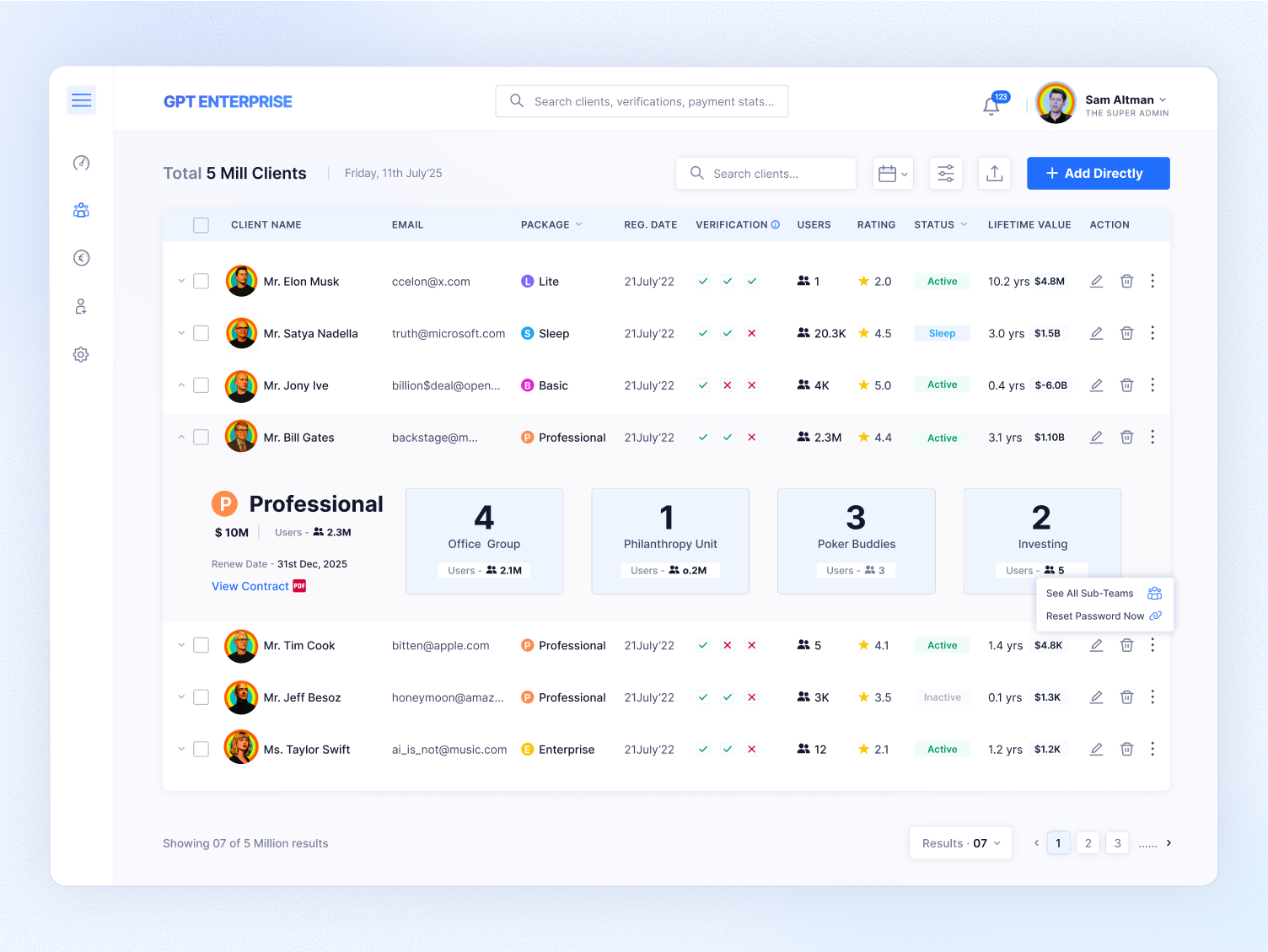Screen dimensions: 1268x952
Task: Expand Mr. Tim Cook's row chevron
Action: coord(181,645)
